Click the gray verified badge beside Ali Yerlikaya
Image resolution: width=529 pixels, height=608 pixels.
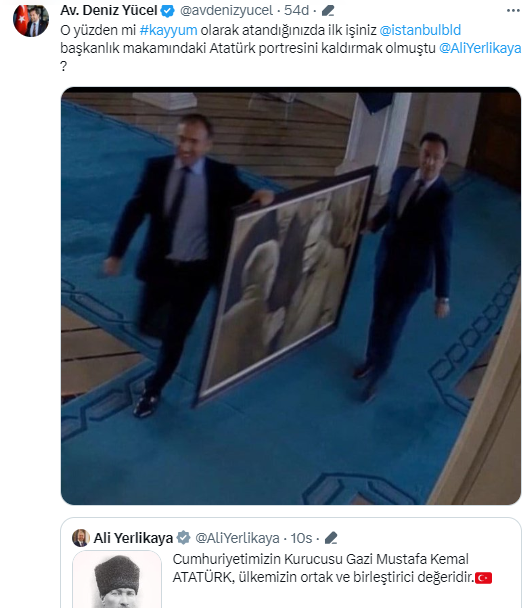coord(183,538)
